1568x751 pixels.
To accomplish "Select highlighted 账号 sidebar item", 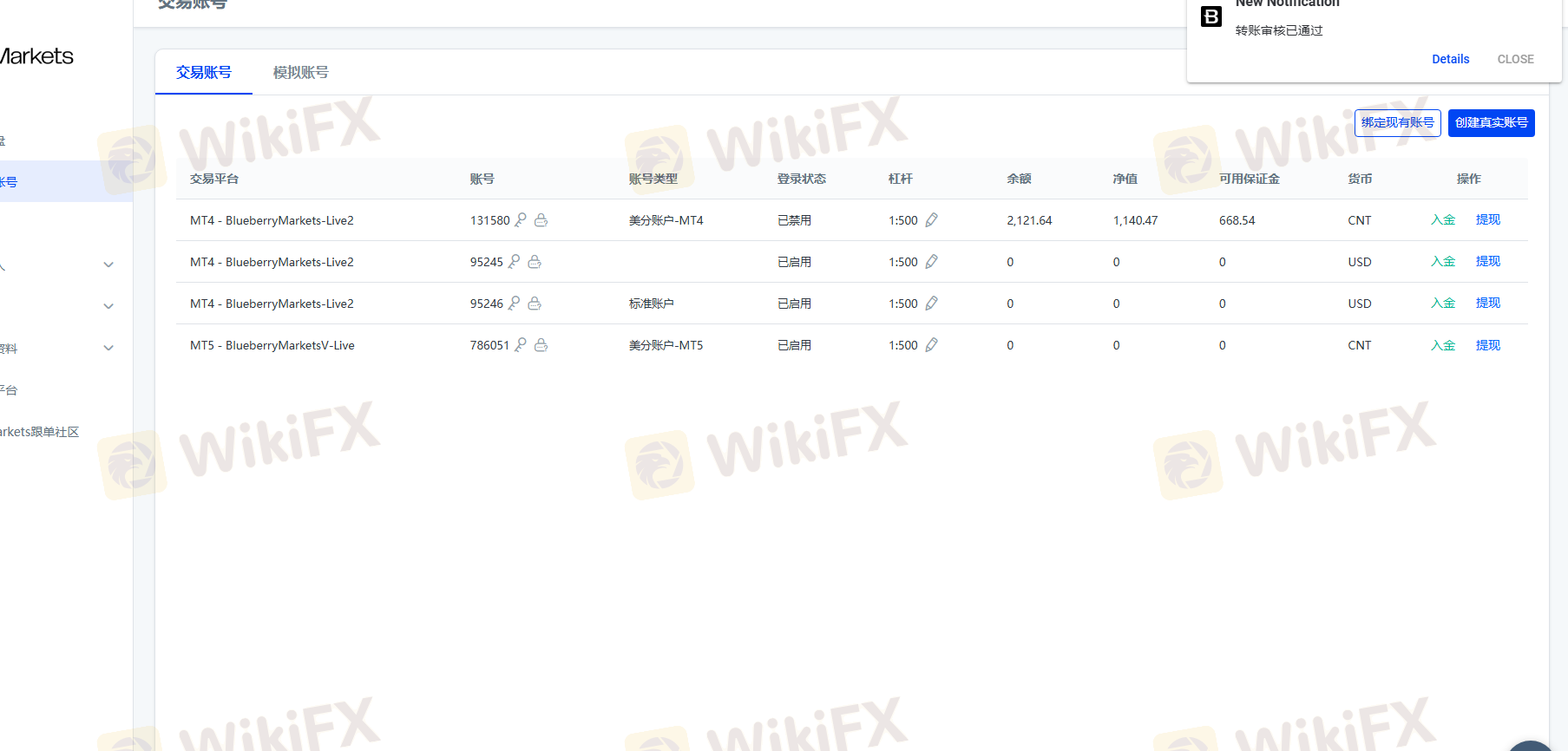I will [x=66, y=181].
